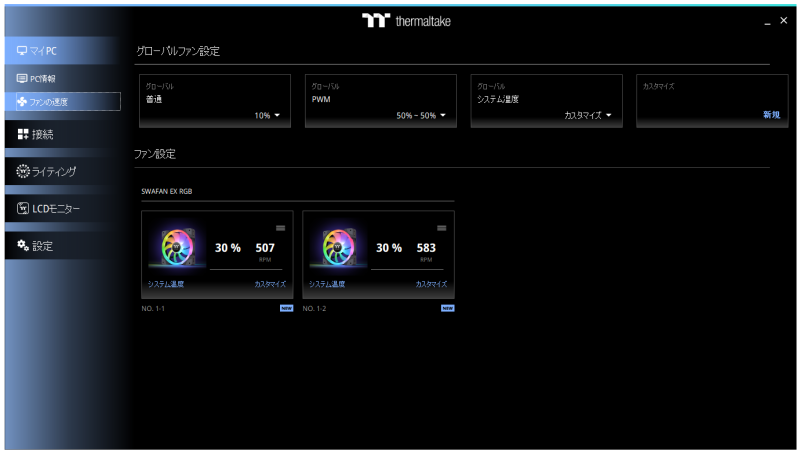800x452 pixels.
Task: Open the 接続 section
Action: tap(64, 133)
